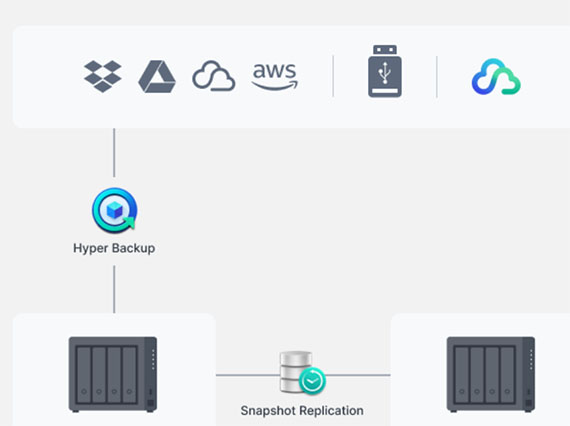
Task: Select the Snapshot Replication database icon
Action: pos(302,372)
